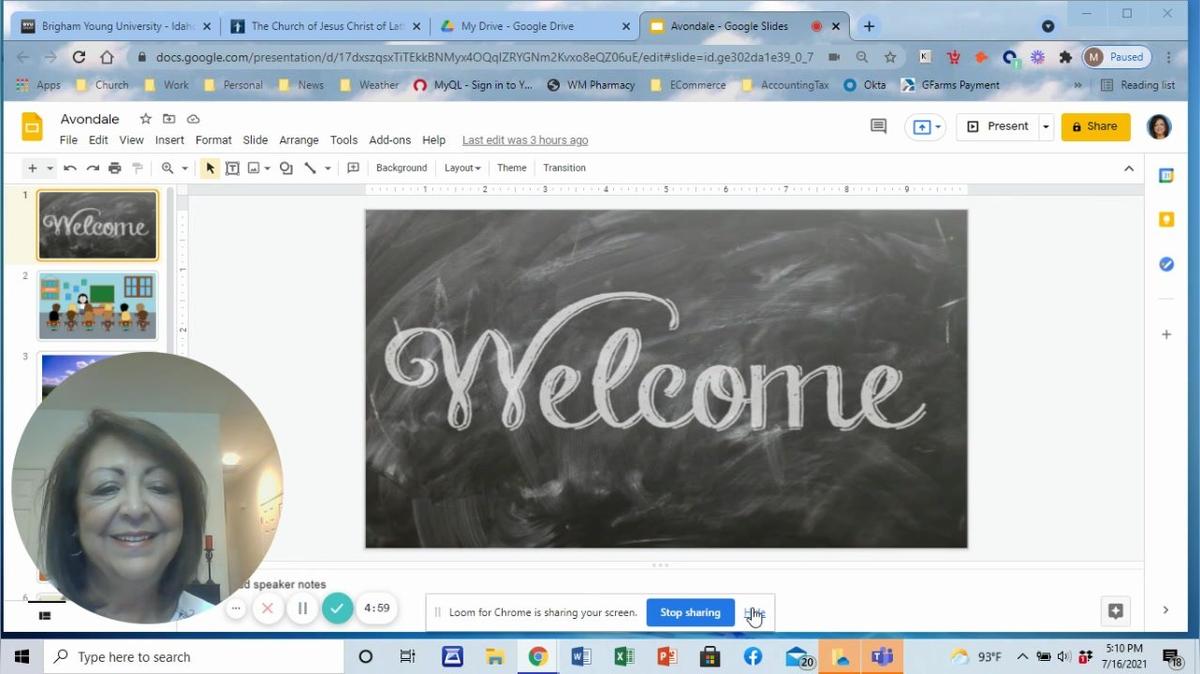The width and height of the screenshot is (1200, 674).
Task: Activate the paint format tool
Action: click(137, 168)
